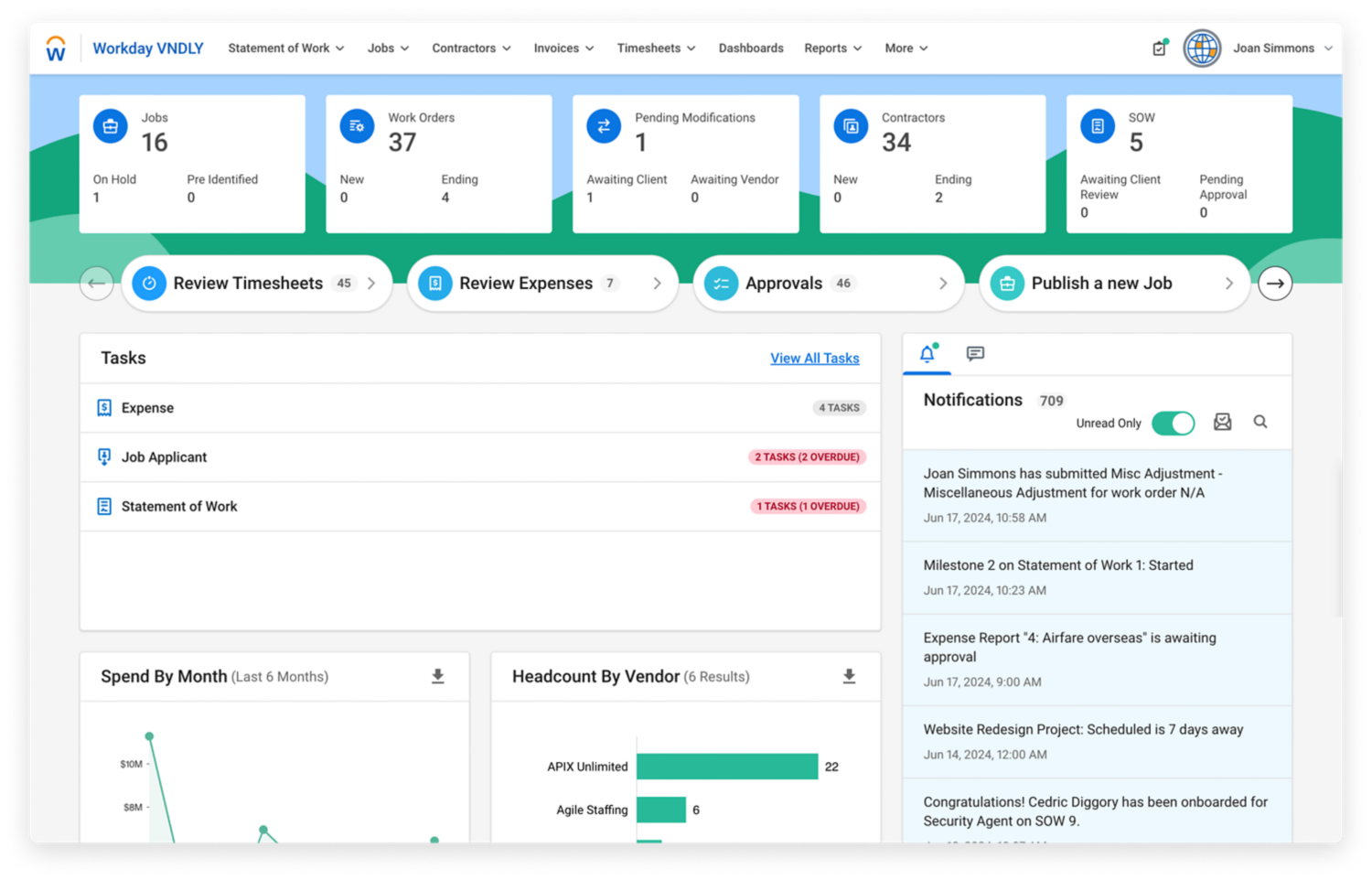Select the Review Timesheets quick action icon

tap(148, 284)
